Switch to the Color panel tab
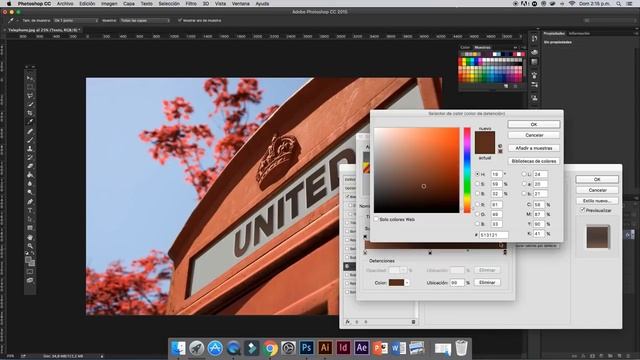 [x=465, y=48]
